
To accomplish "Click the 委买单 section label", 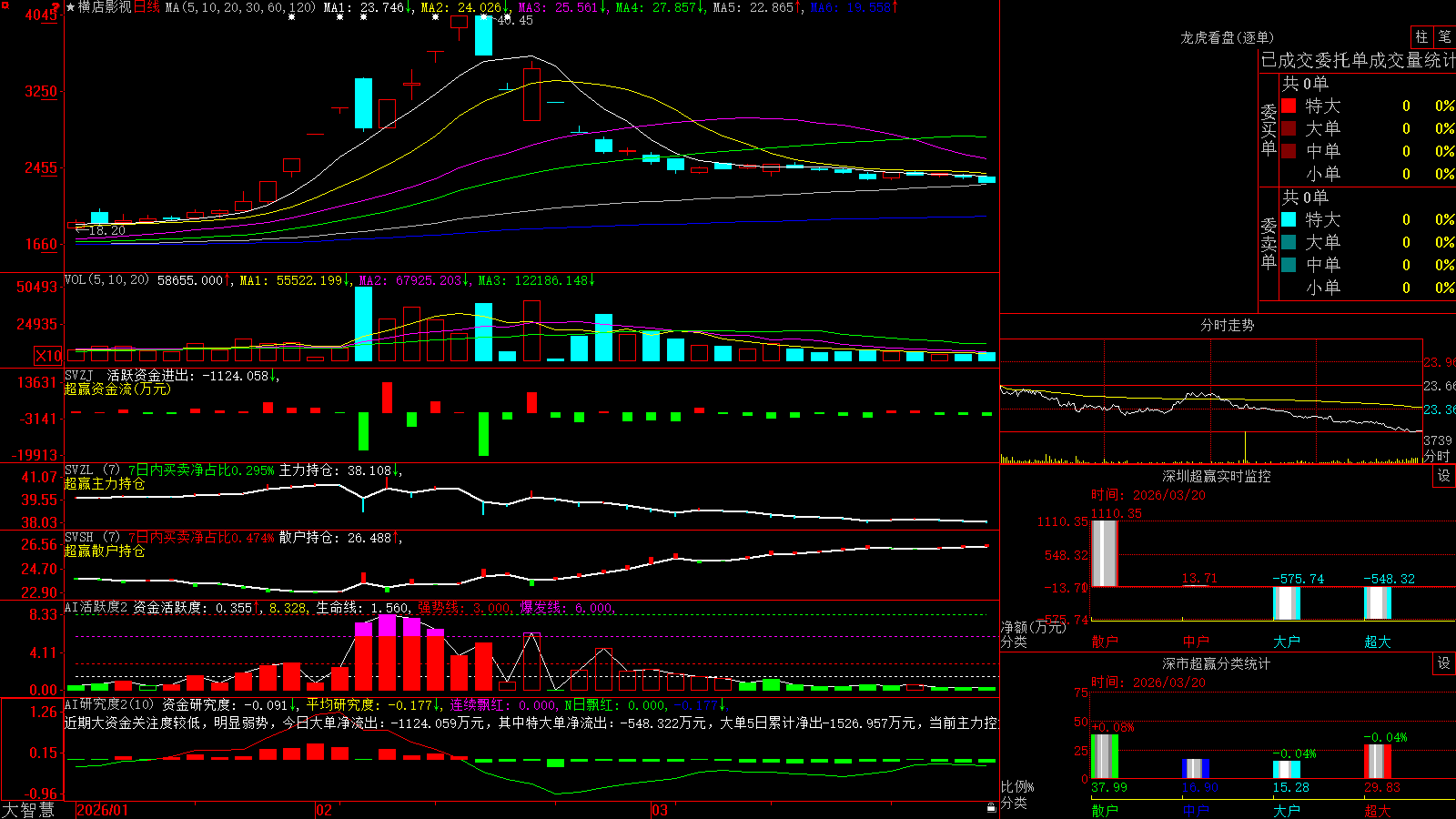I will (1269, 129).
